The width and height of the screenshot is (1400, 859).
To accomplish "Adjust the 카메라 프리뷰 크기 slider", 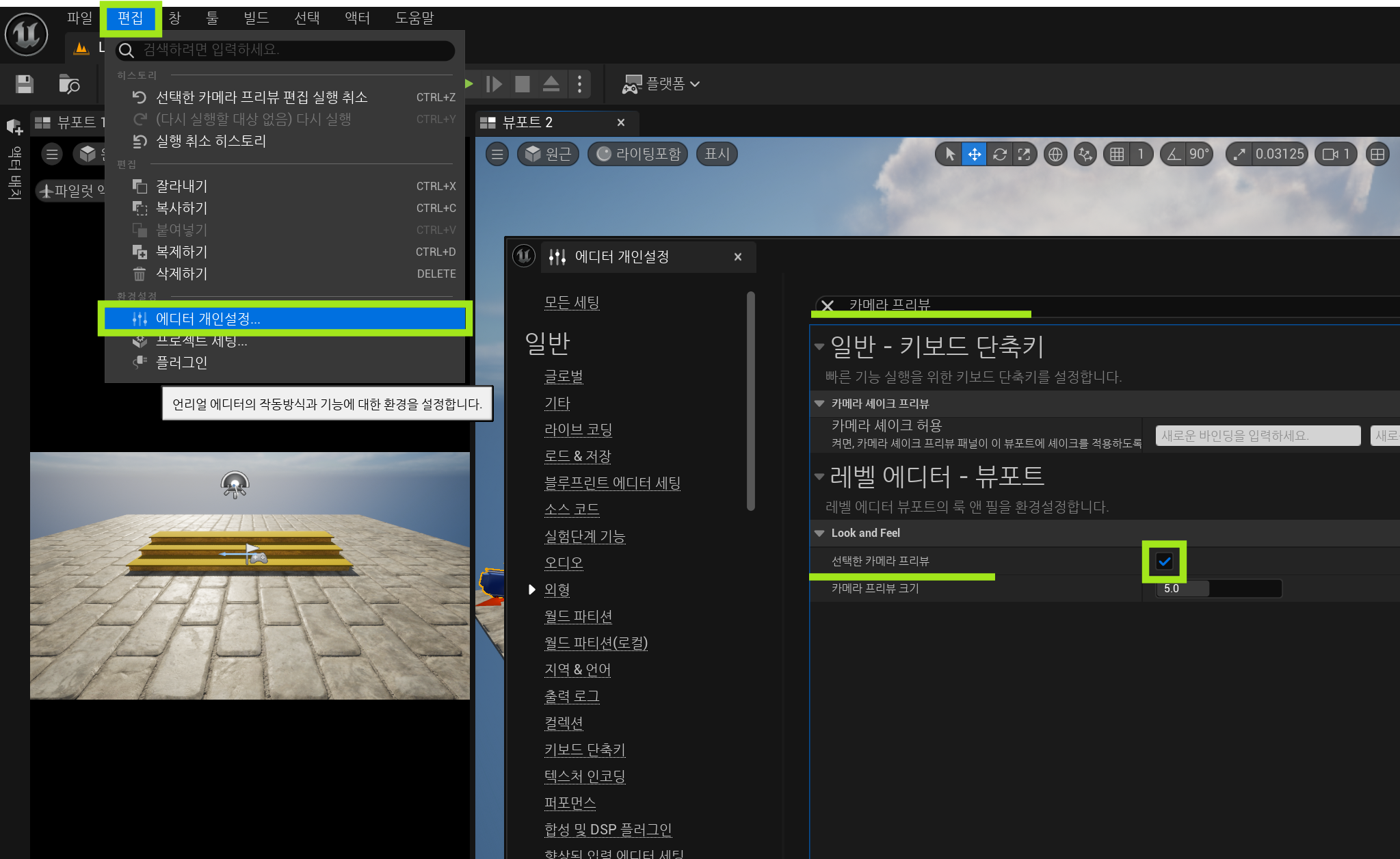I will [x=1218, y=589].
